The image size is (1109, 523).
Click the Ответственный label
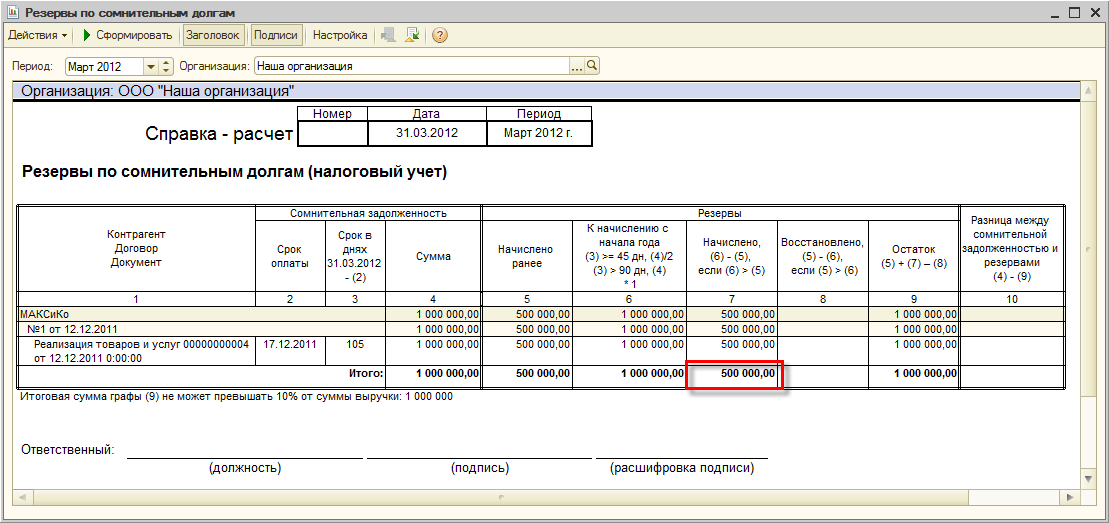pos(68,449)
